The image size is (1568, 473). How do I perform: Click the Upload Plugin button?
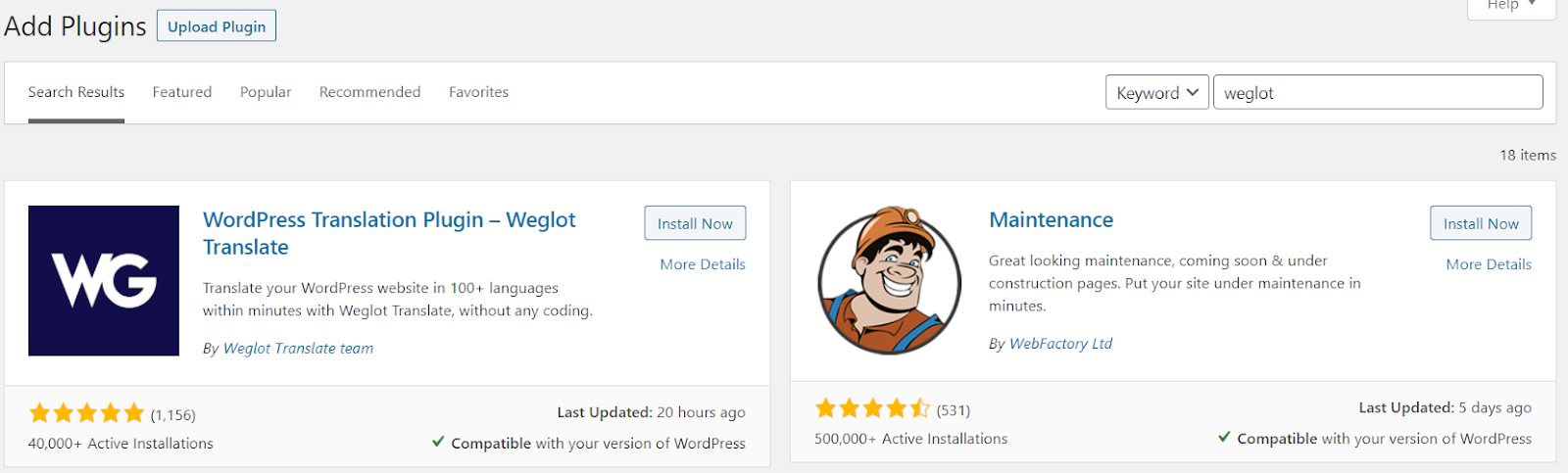(217, 26)
